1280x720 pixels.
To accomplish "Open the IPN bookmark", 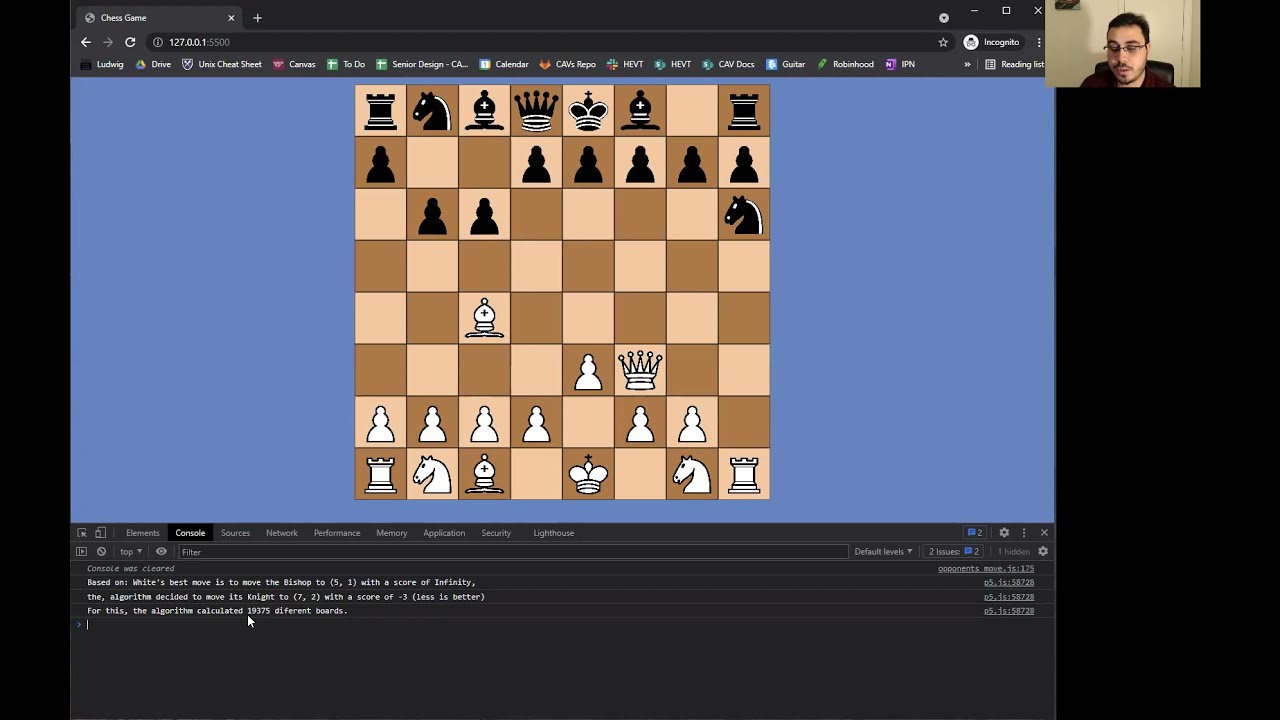I will pos(900,64).
